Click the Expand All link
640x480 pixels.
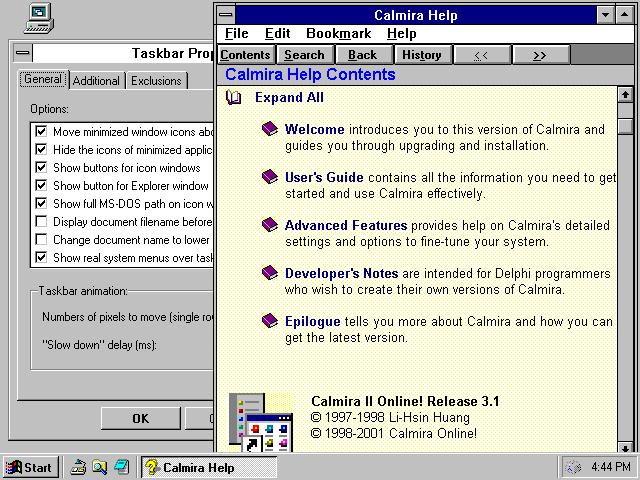[x=289, y=98]
